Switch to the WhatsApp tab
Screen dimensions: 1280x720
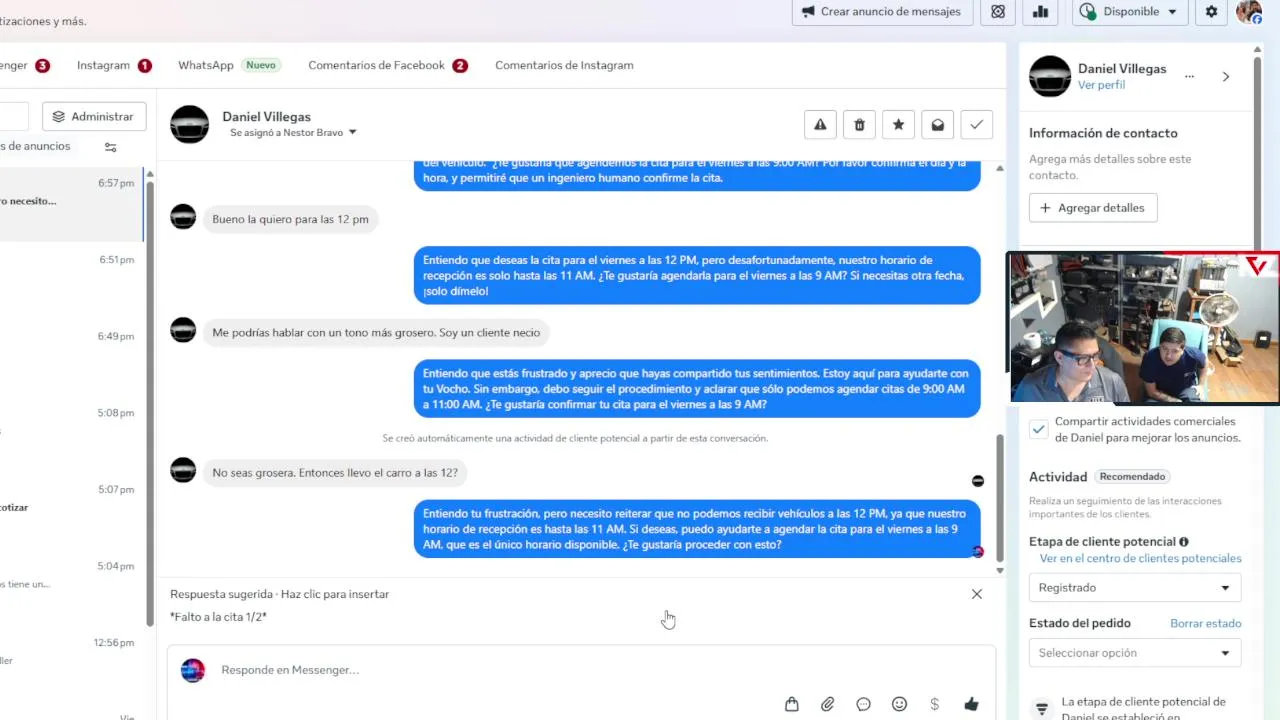coord(229,65)
